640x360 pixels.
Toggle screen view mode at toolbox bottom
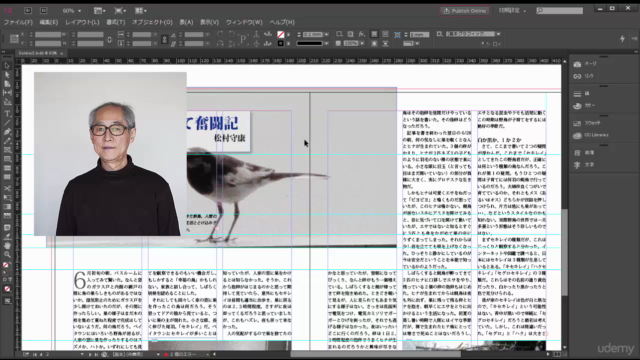(x=7, y=301)
